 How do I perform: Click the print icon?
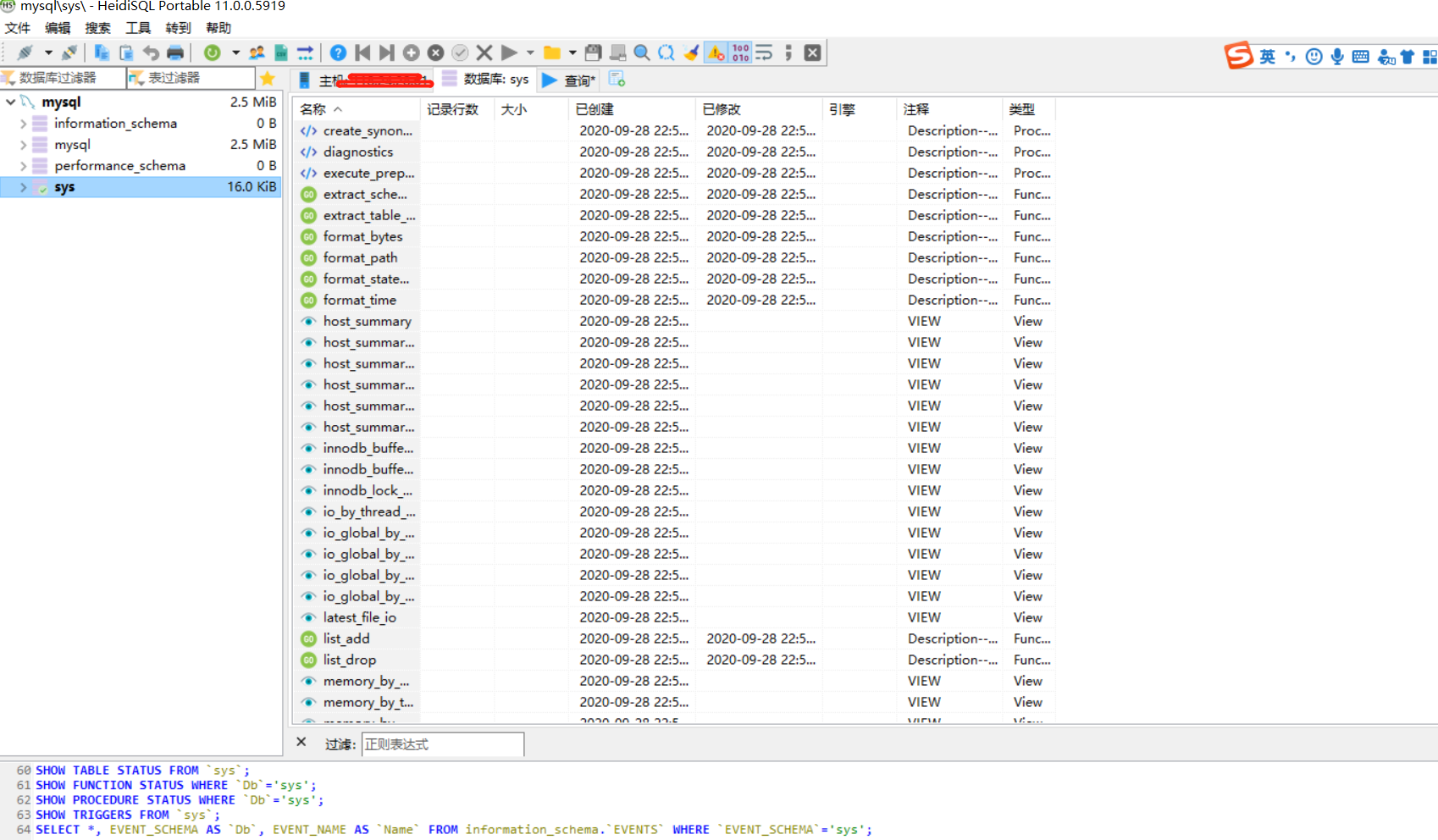175,52
